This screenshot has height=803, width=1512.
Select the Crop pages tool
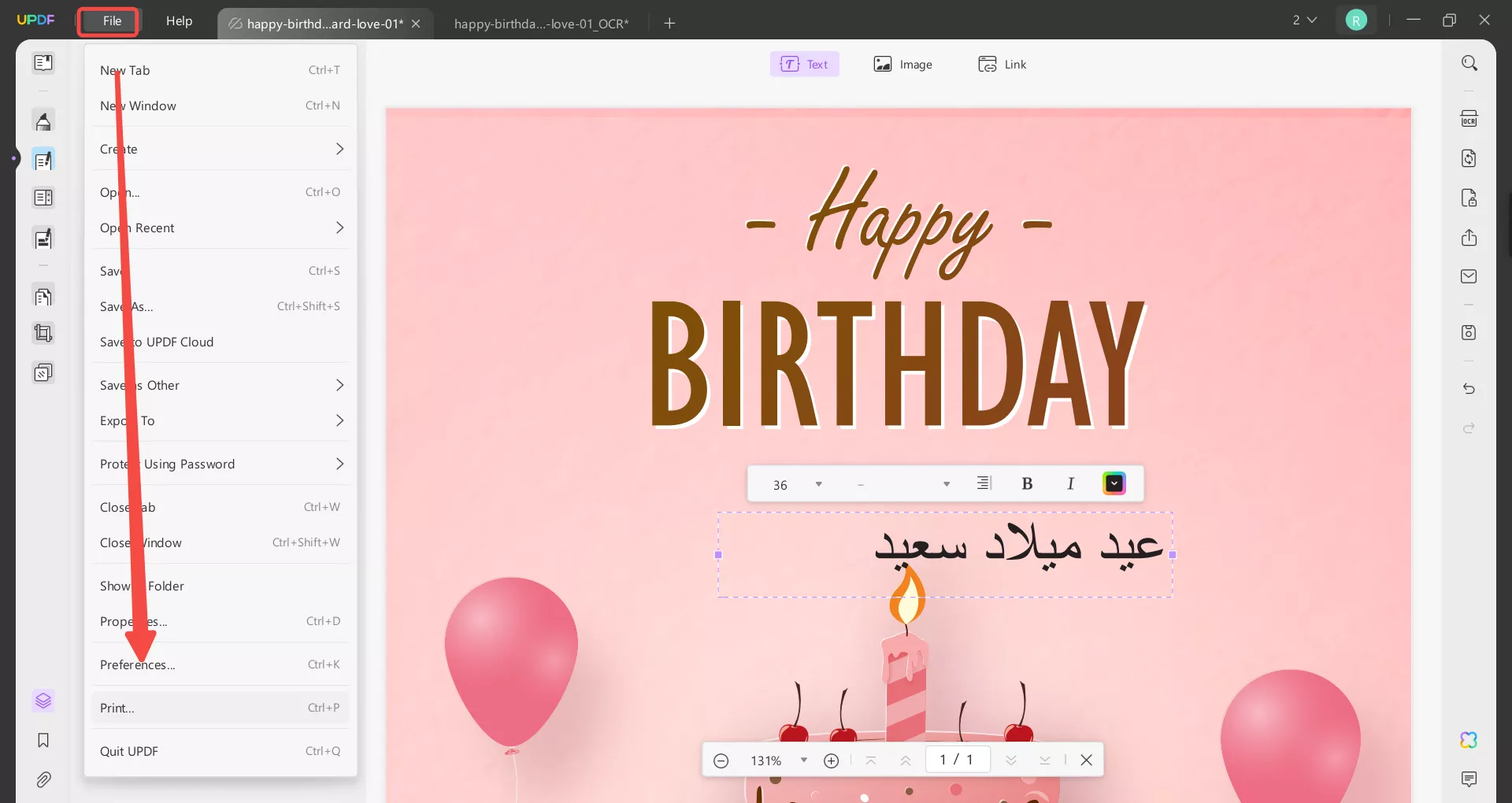(x=43, y=333)
